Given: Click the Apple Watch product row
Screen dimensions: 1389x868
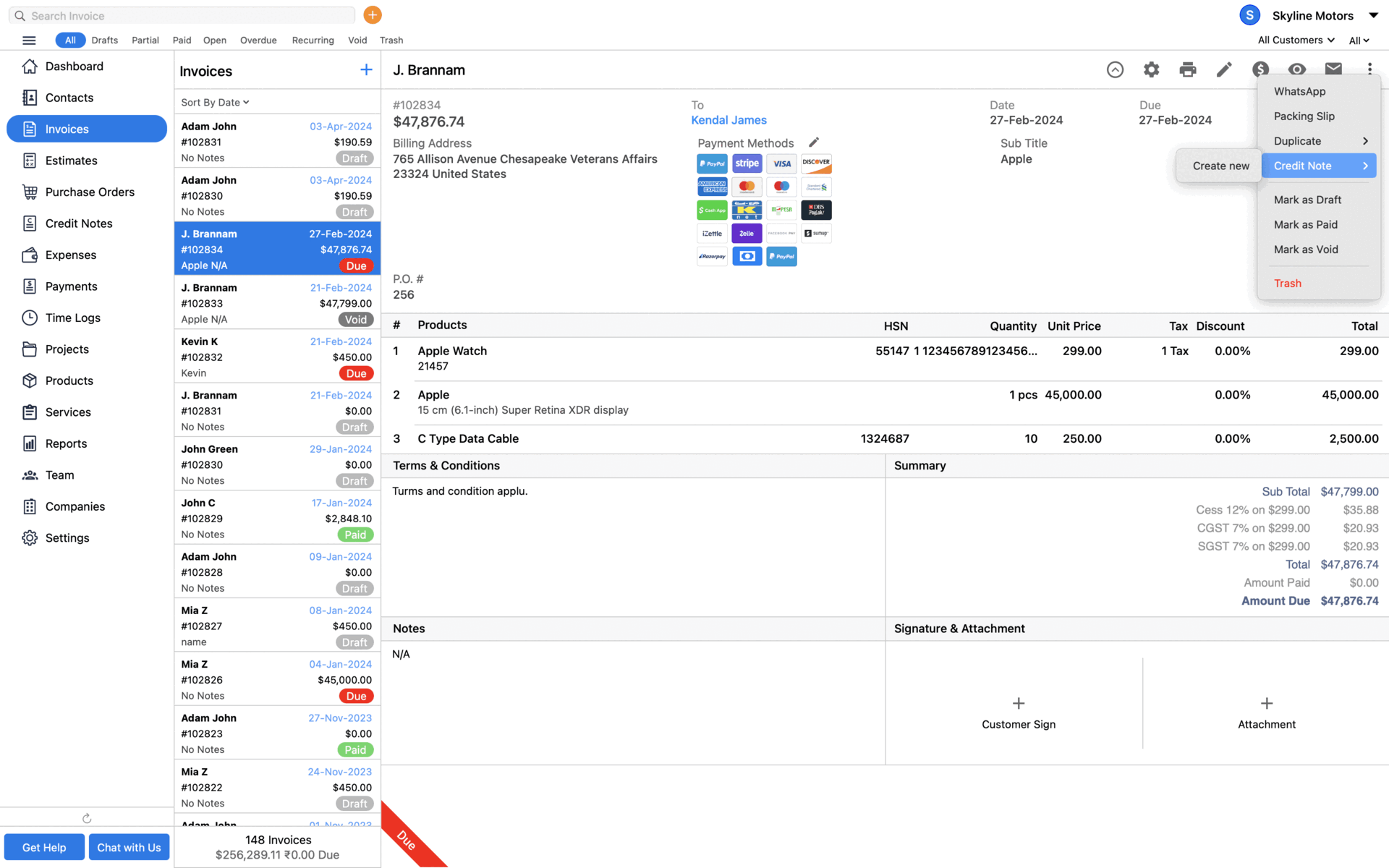Looking at the screenshot, I should point(885,358).
